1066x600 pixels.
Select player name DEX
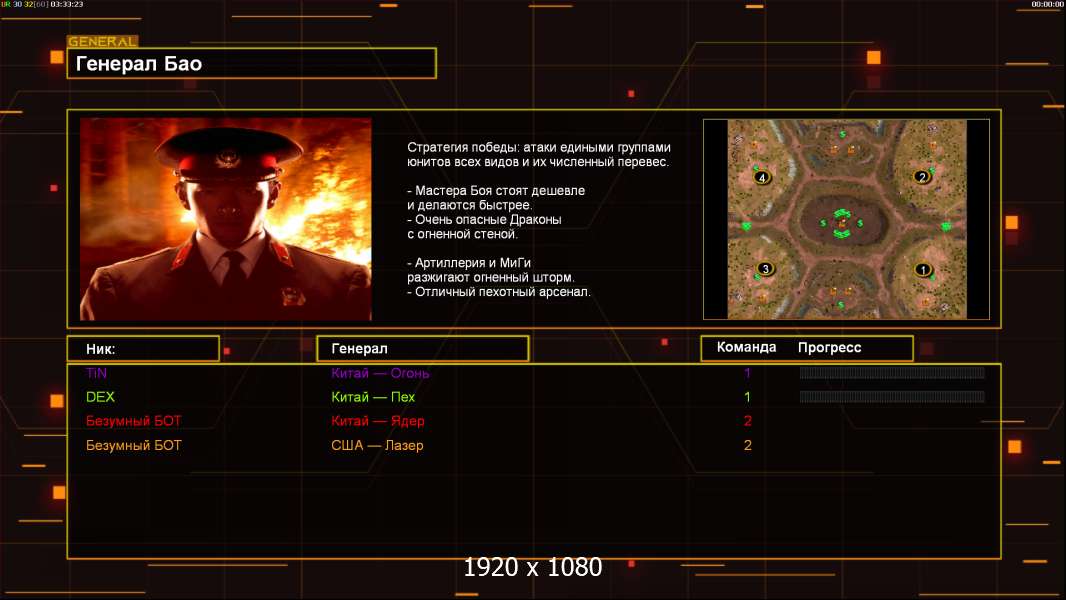click(x=100, y=397)
